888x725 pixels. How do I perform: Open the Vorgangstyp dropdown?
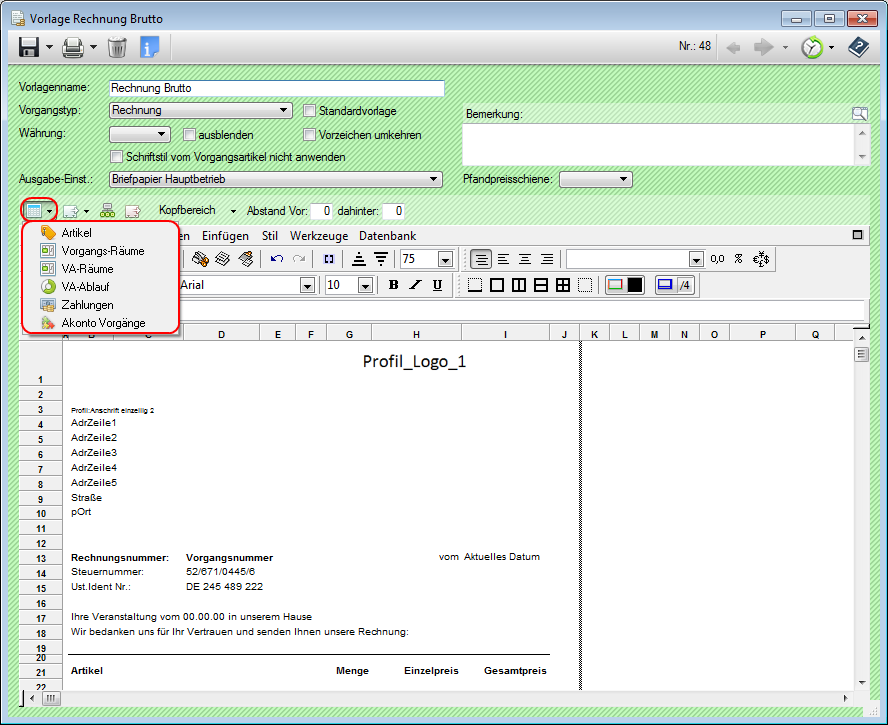(x=200, y=111)
